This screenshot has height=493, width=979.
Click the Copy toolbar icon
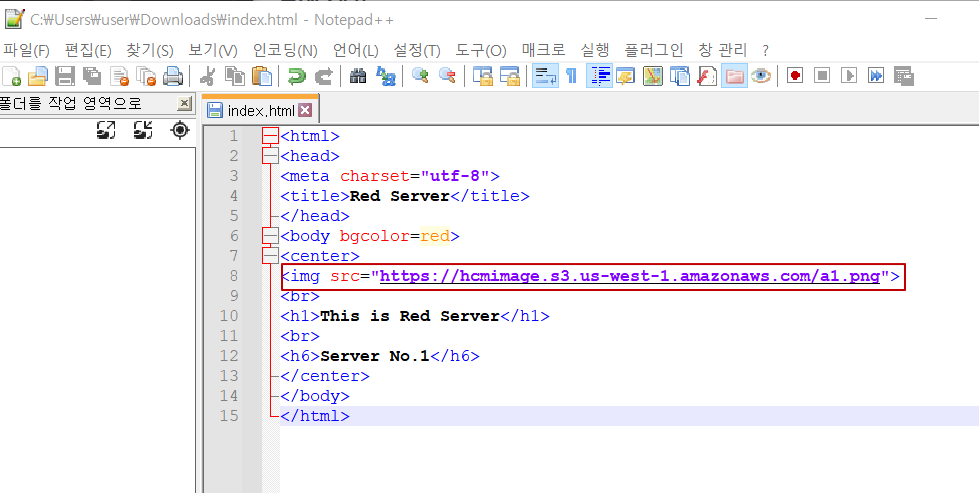[x=235, y=76]
